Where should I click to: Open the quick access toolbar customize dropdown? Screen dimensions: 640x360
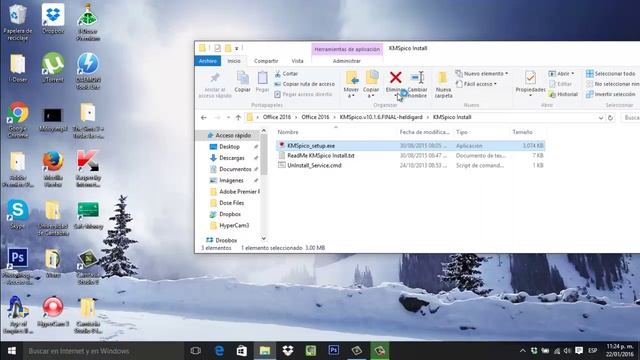tap(237, 49)
